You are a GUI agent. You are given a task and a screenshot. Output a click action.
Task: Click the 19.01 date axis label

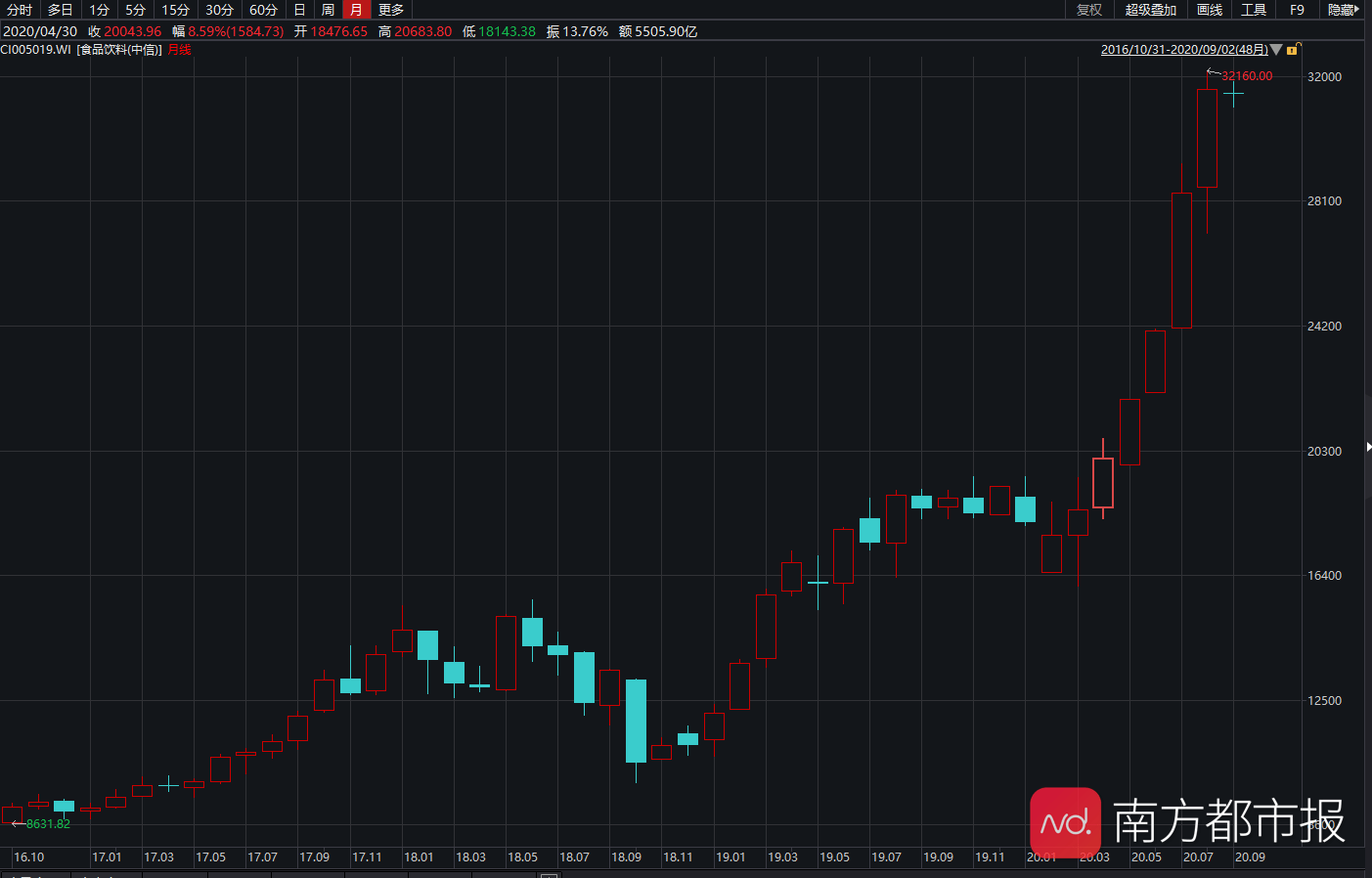tap(730, 857)
